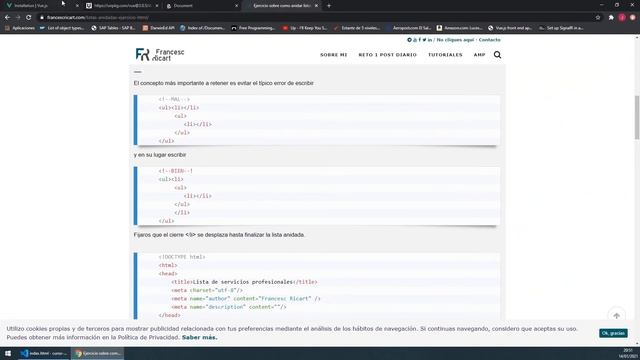640x360 pixels.
Task: Open the Windows Start menu
Action: [8, 353]
